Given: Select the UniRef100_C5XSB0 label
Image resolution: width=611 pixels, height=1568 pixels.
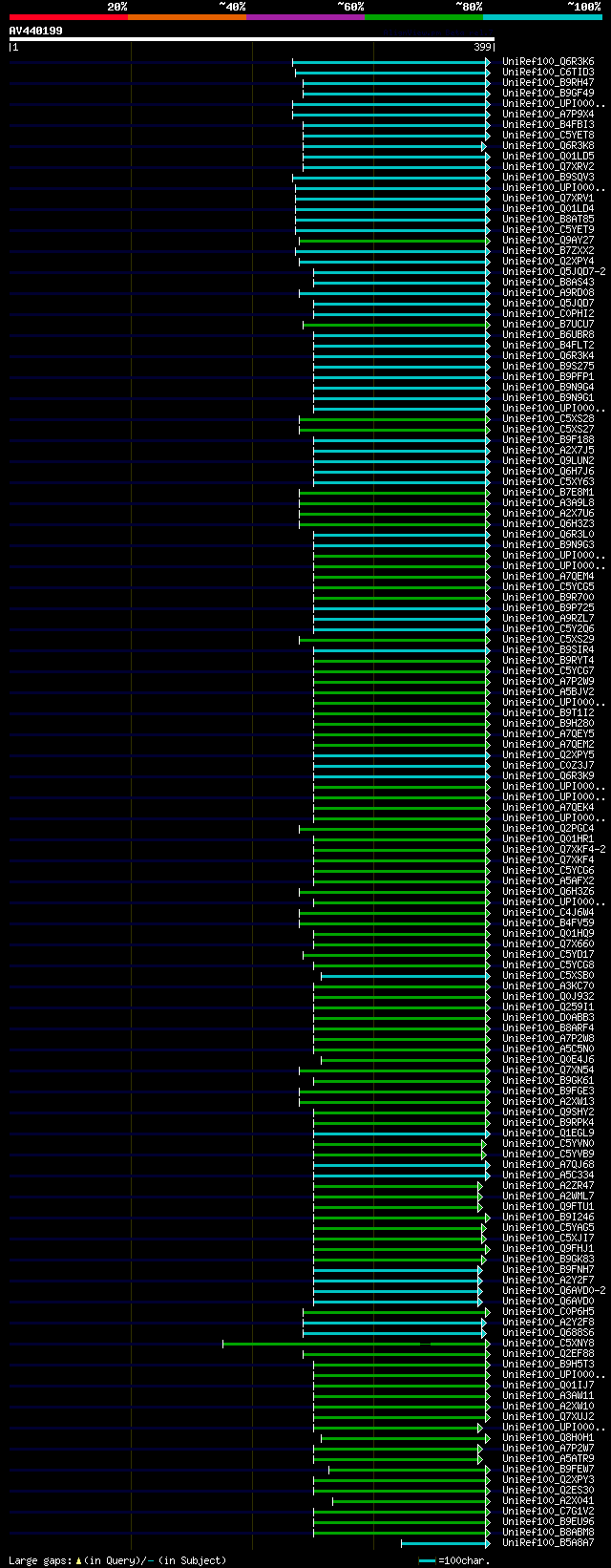Looking at the screenshot, I should click(548, 975).
